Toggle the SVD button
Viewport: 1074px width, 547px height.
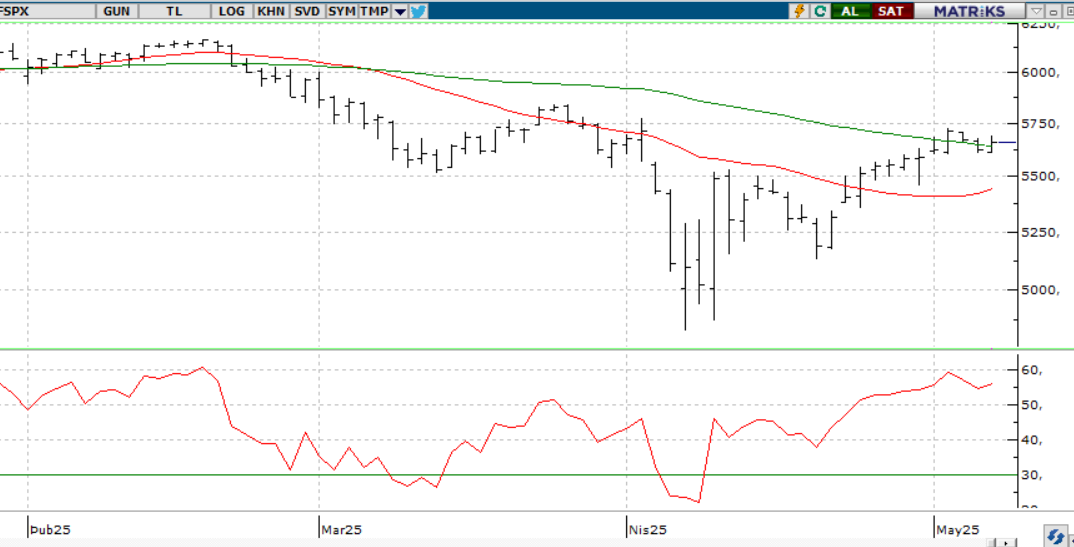(x=308, y=11)
